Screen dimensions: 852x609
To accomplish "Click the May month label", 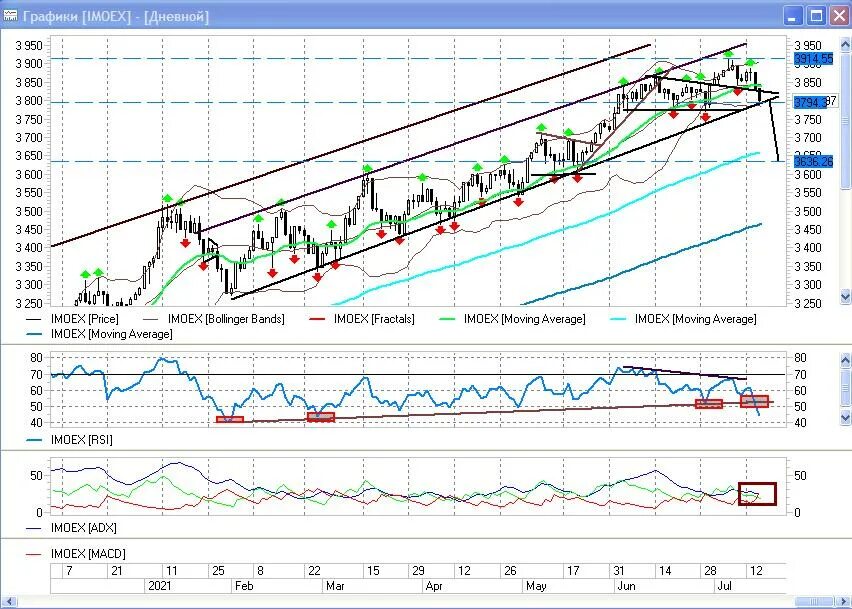I will click(x=536, y=586).
